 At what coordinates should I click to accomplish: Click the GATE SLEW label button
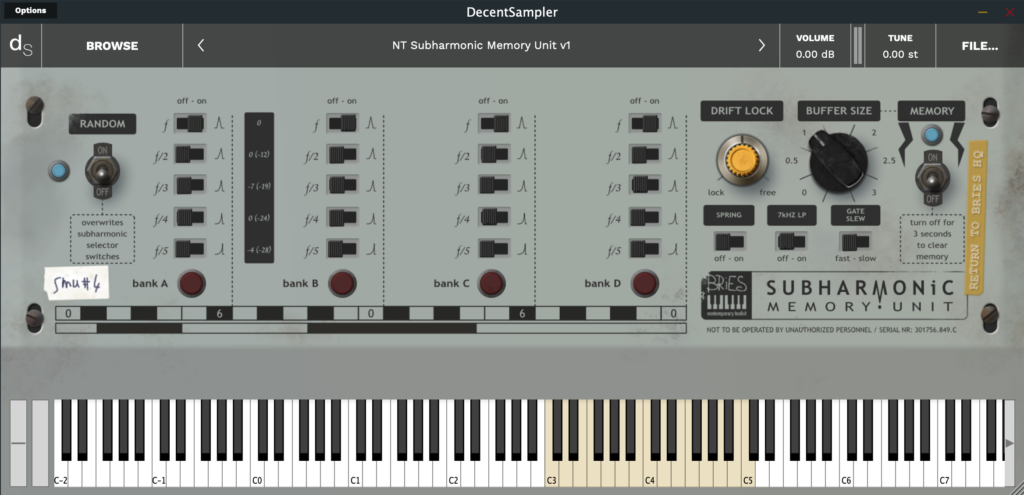coord(856,216)
